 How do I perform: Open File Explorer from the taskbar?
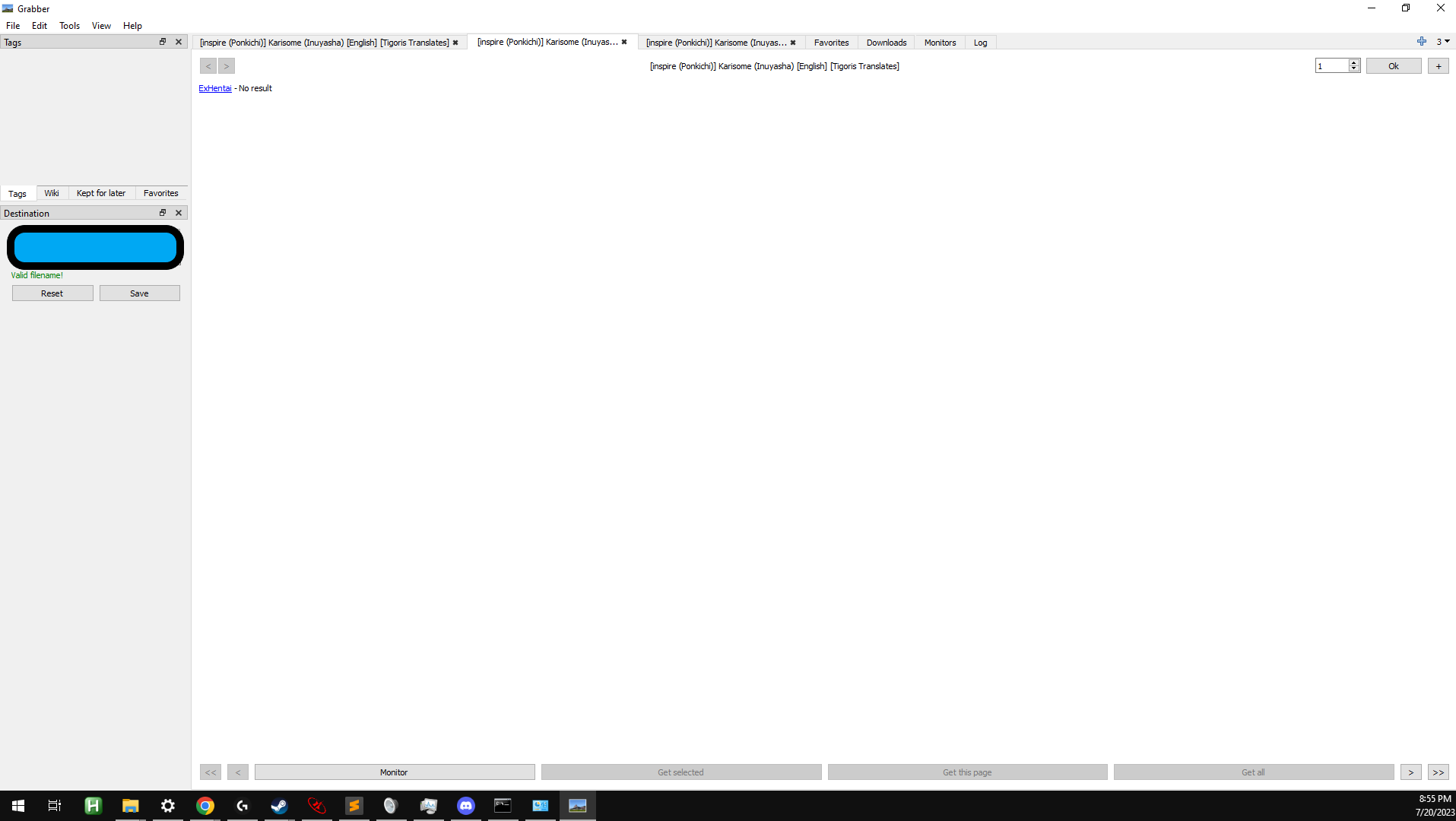[x=130, y=805]
